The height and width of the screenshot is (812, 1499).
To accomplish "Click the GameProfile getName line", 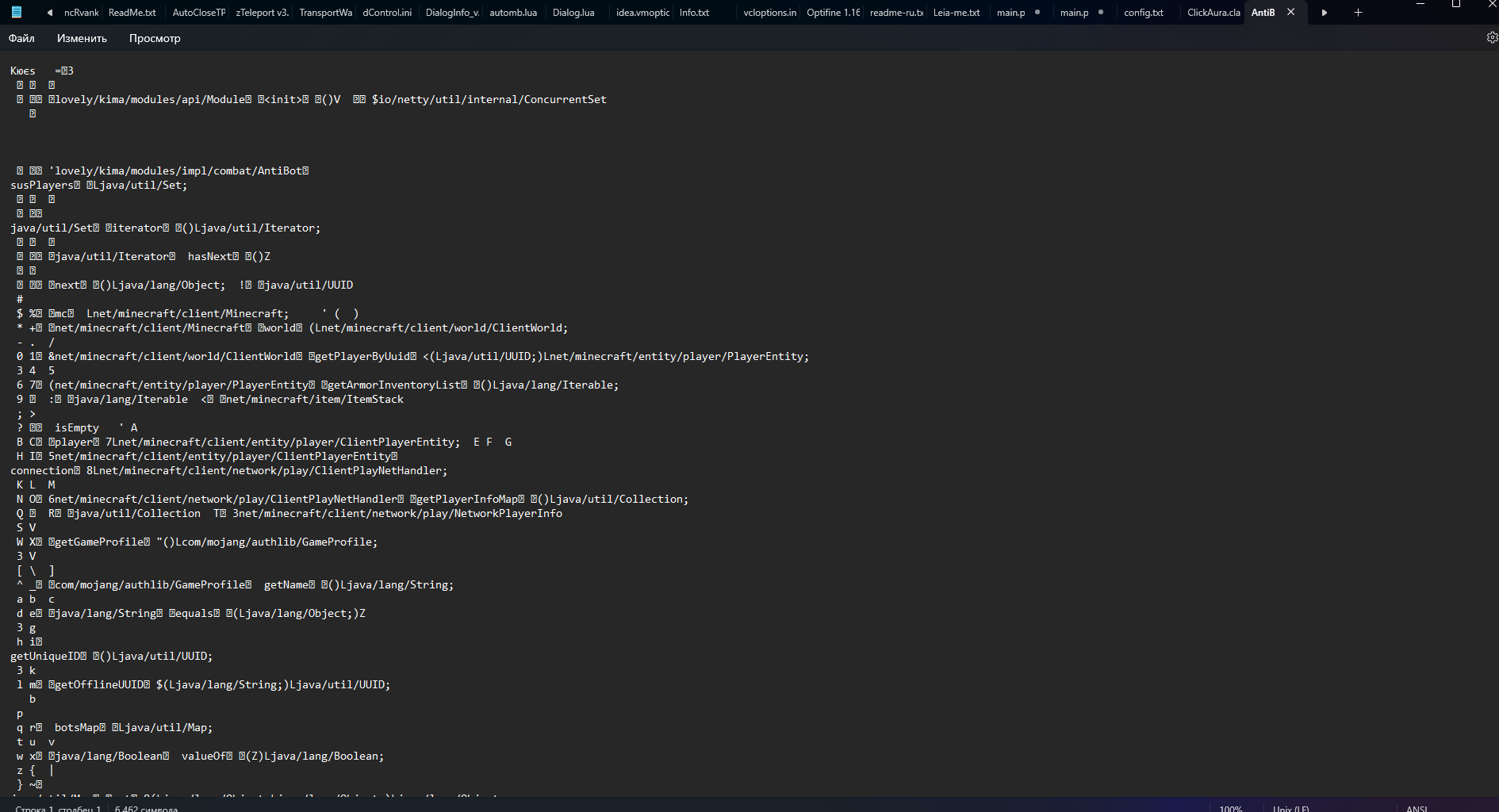I will 235,584.
